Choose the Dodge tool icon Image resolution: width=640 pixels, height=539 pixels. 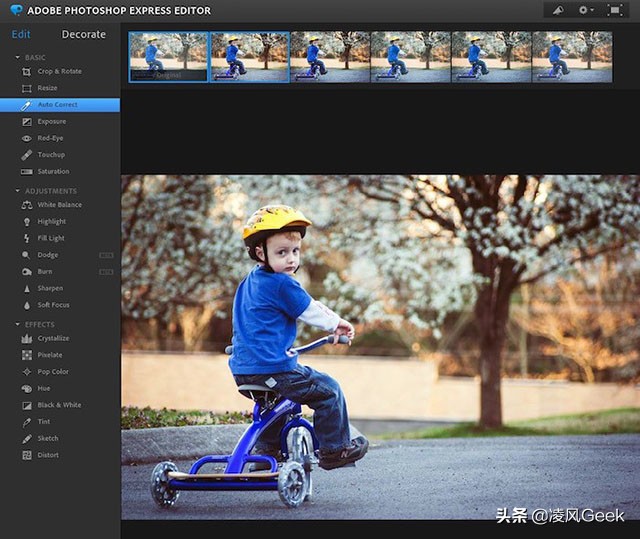(26, 255)
